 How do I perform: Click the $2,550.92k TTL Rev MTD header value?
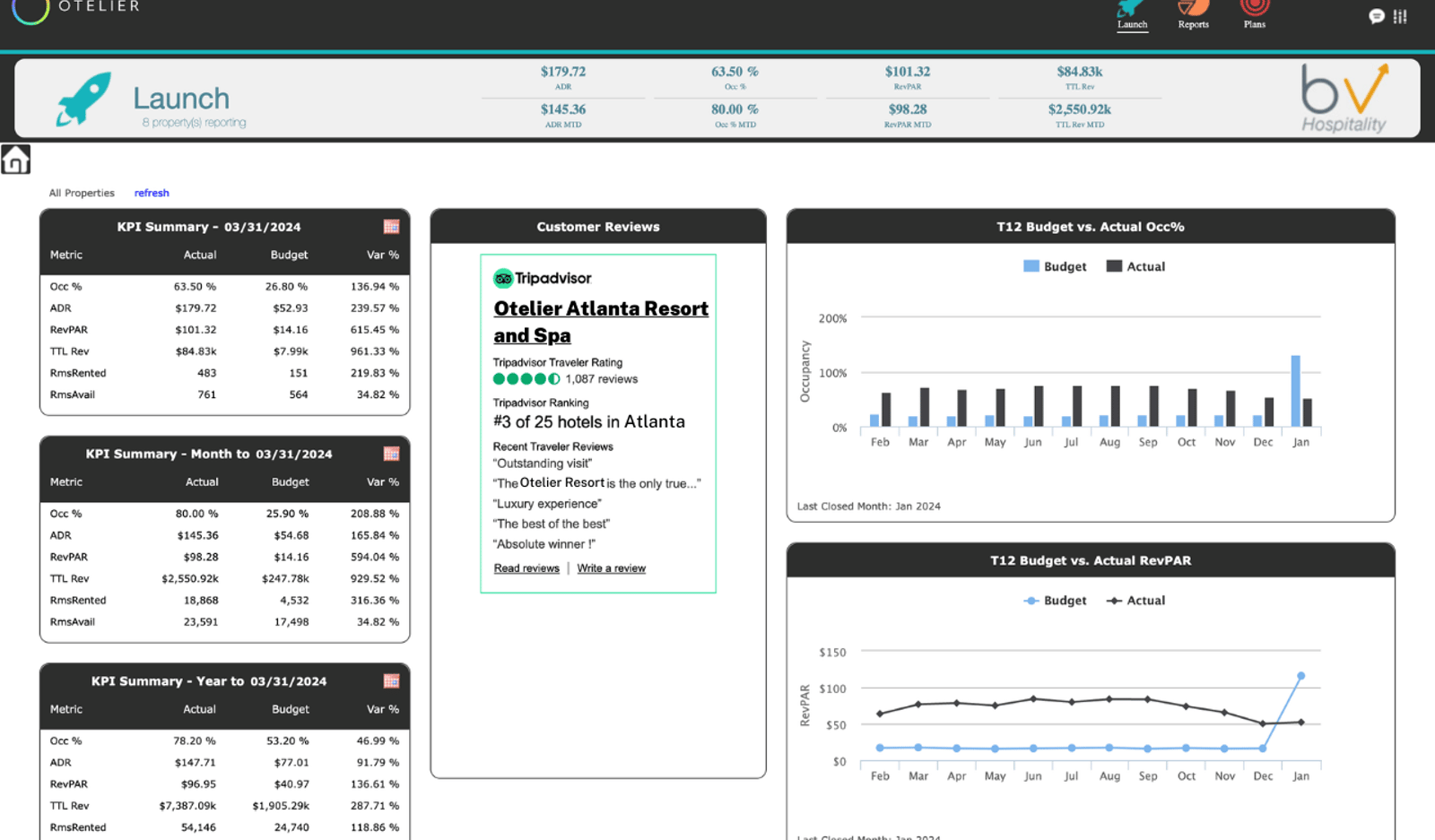click(x=1080, y=109)
